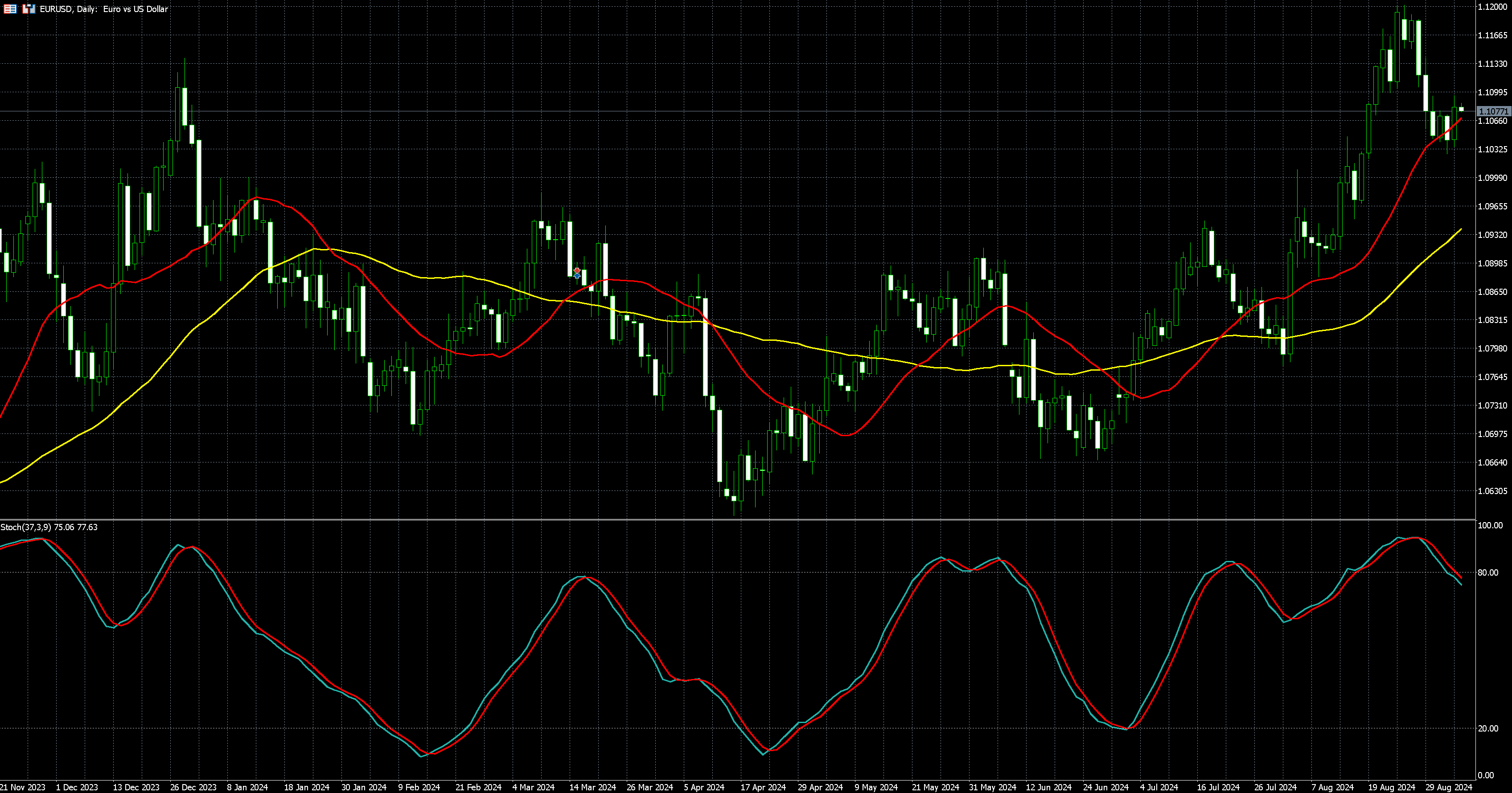Select the 80.00 stochastic level label
This screenshot has height=793, width=1512.
1488,572
